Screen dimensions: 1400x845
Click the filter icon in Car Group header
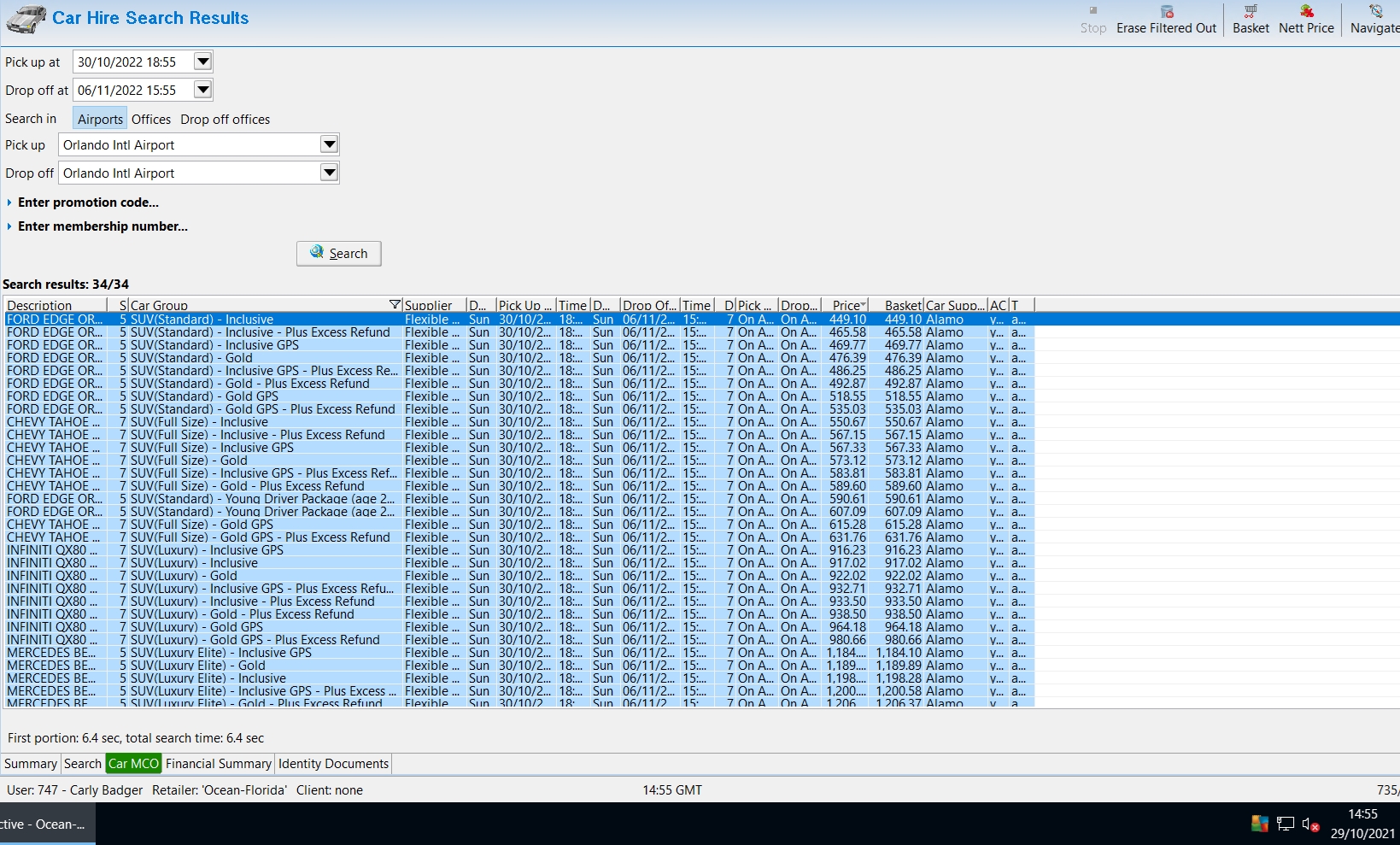pos(395,305)
